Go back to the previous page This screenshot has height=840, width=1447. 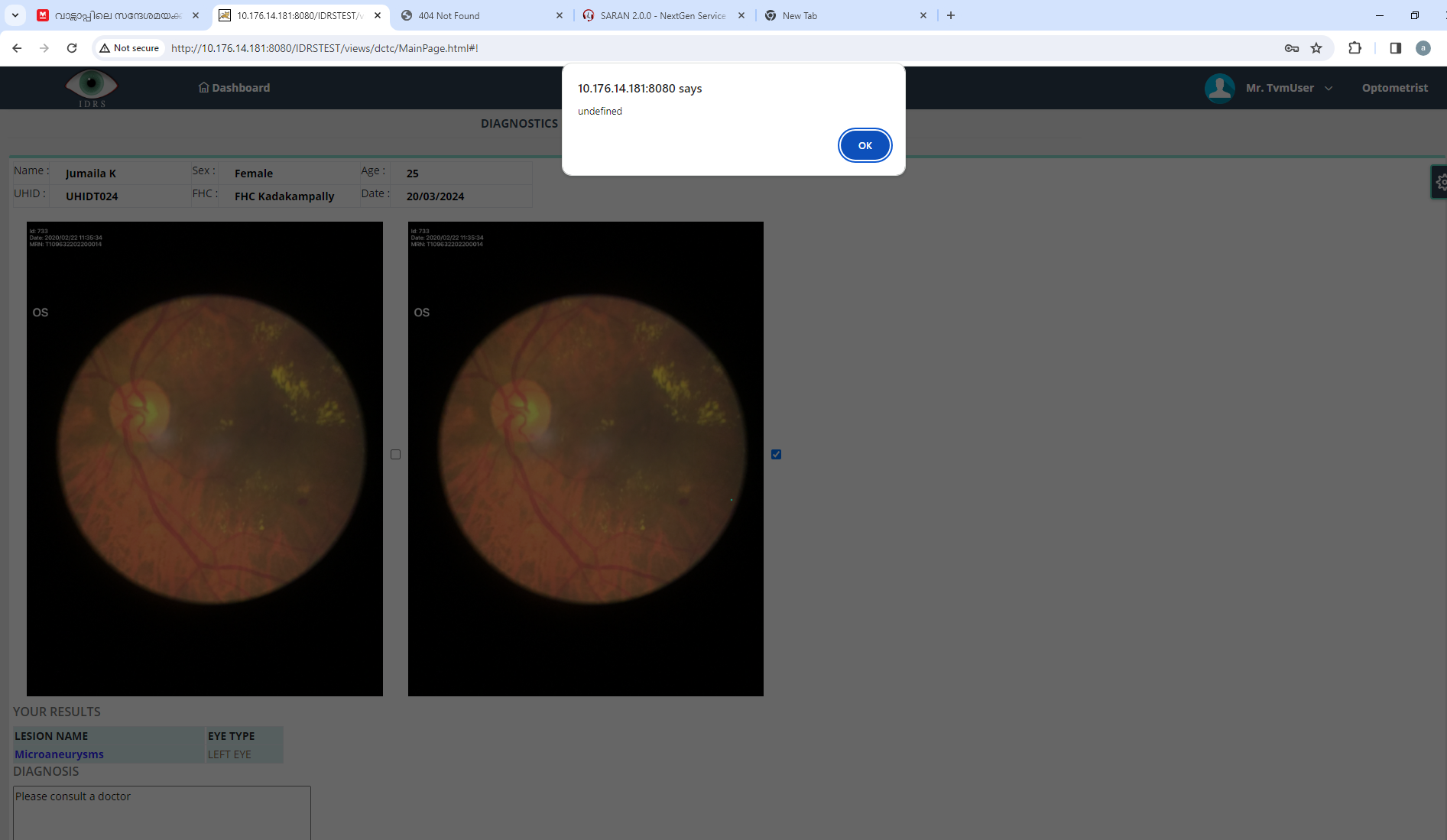pyautogui.click(x=17, y=48)
